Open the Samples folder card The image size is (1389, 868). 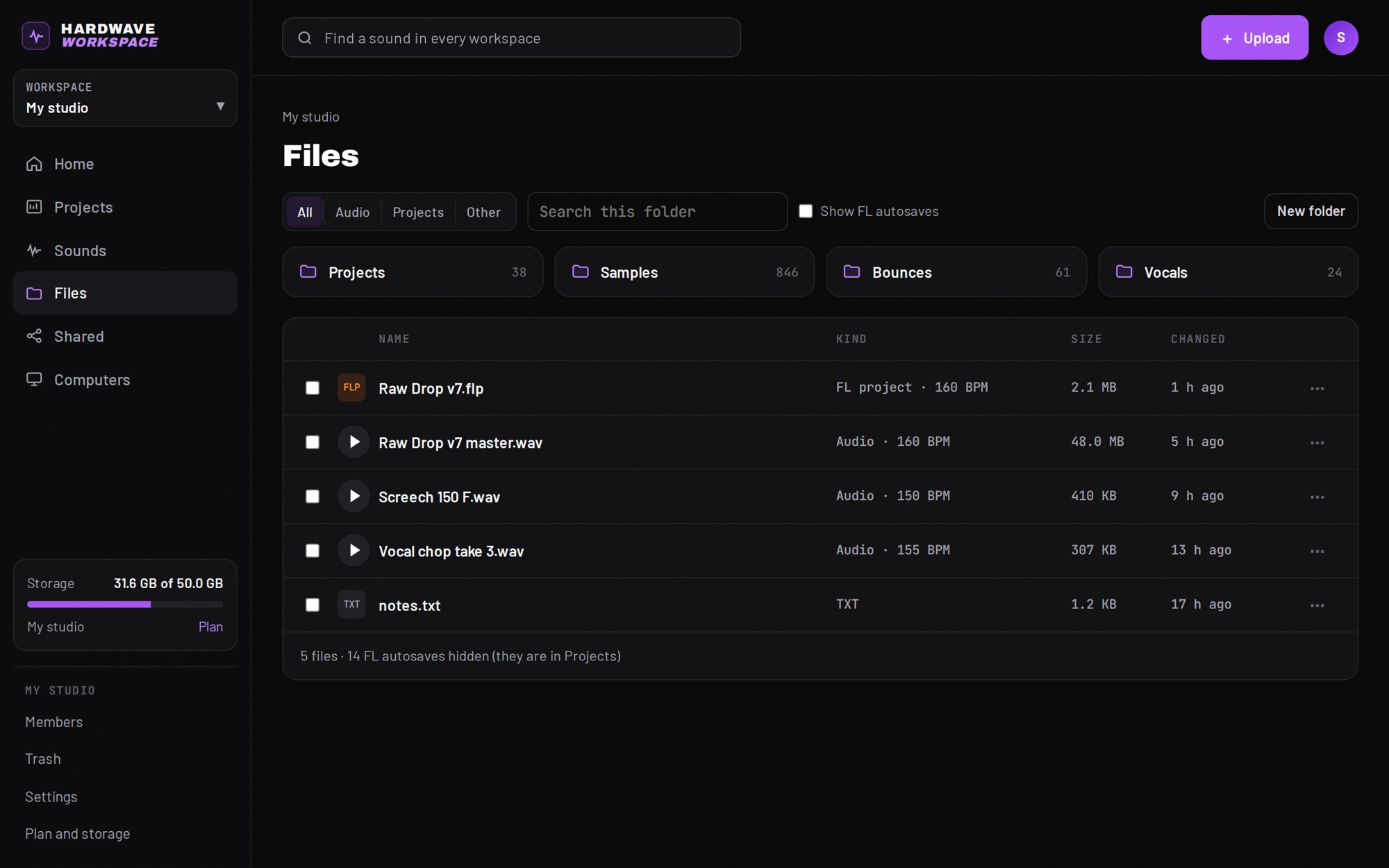[x=684, y=272]
